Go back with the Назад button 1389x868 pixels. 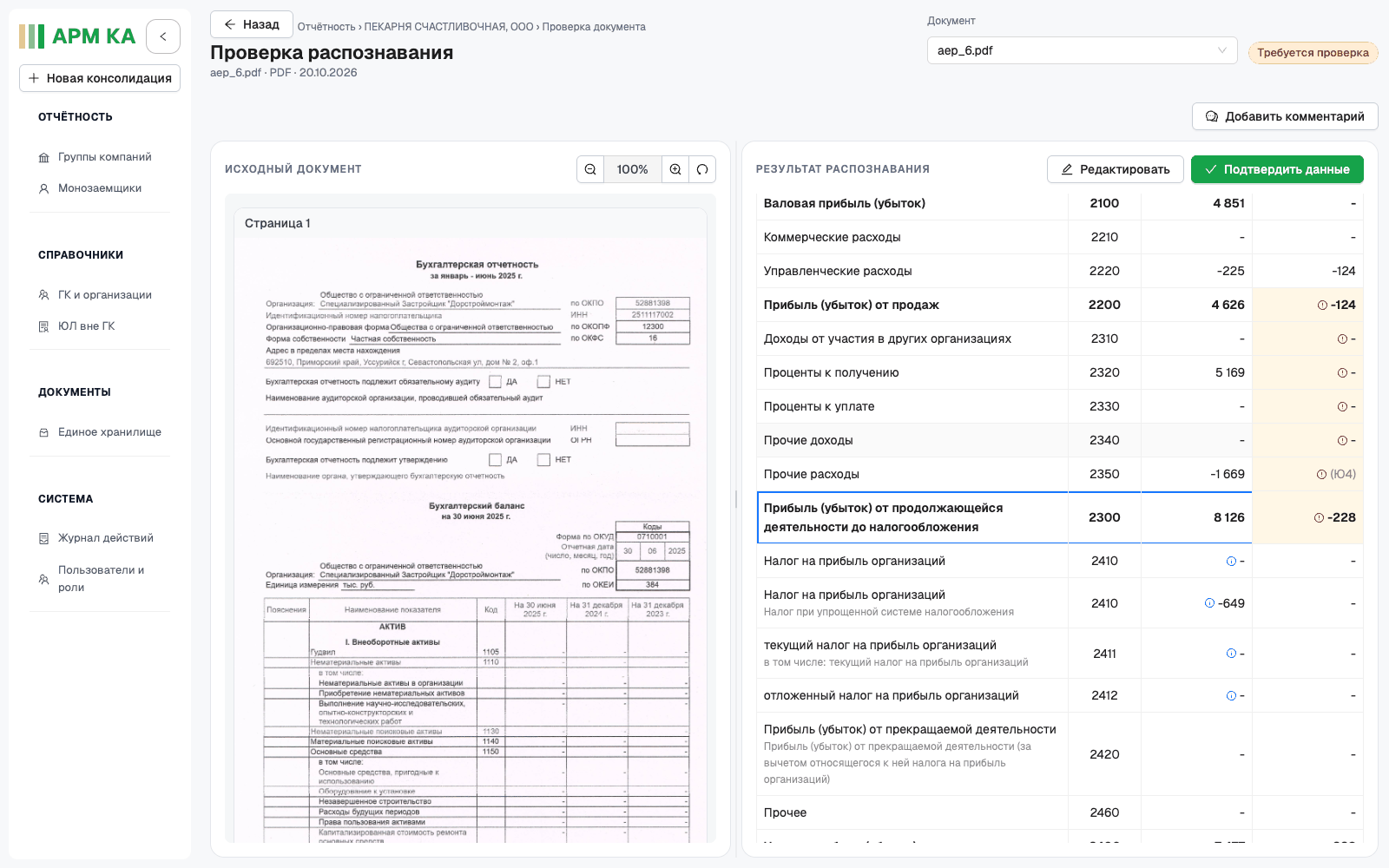[252, 24]
